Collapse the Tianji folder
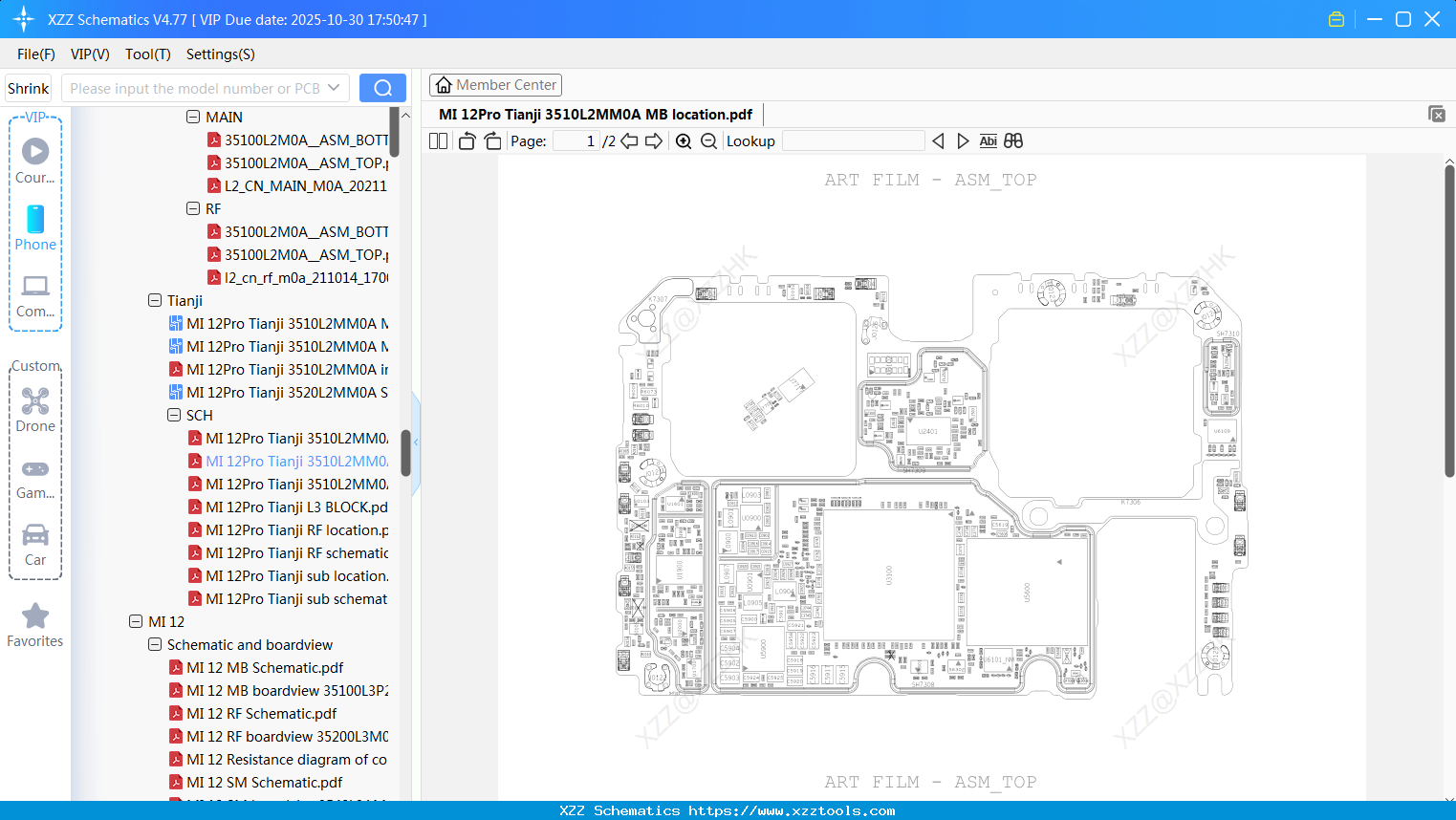The image size is (1456, 820). point(155,300)
